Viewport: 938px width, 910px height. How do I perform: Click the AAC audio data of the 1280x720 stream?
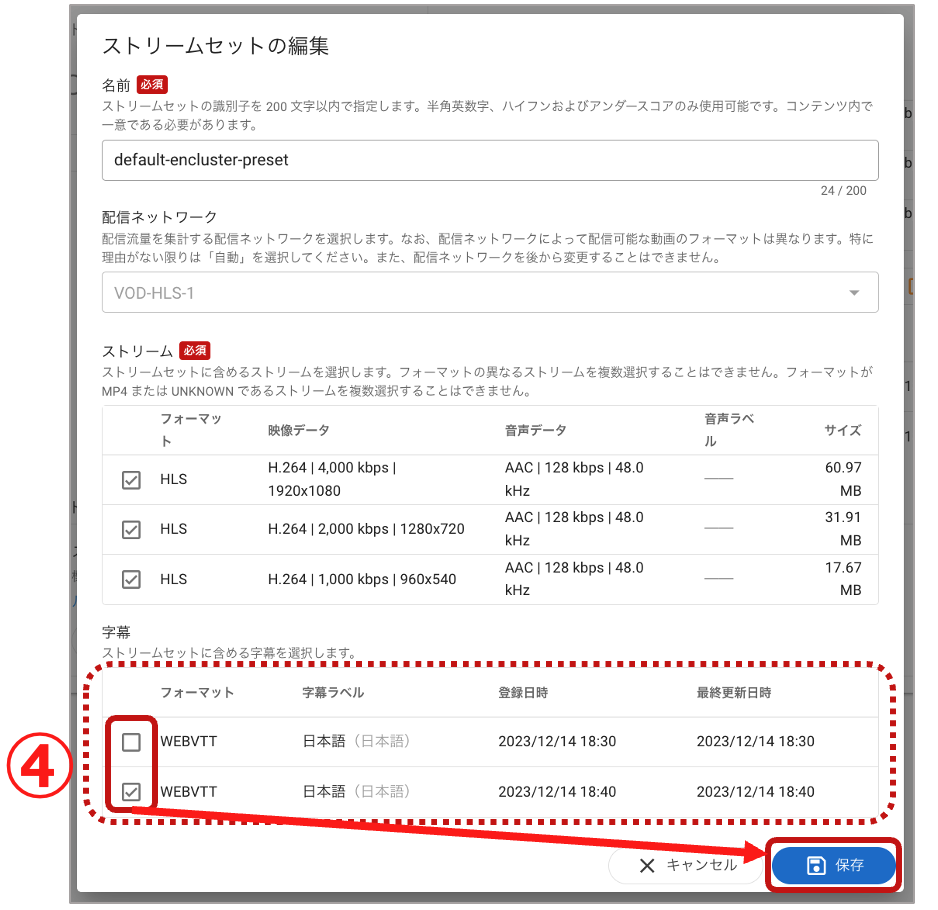pyautogui.click(x=574, y=529)
